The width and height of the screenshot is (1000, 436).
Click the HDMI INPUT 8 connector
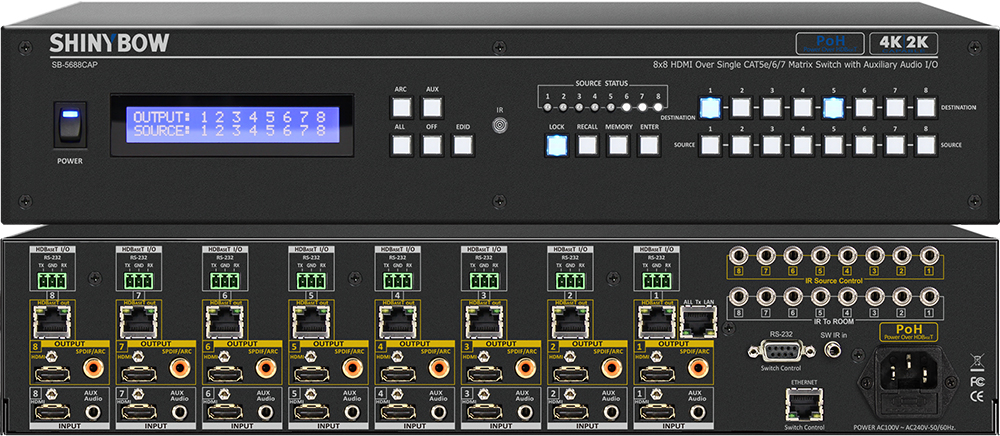point(51,412)
